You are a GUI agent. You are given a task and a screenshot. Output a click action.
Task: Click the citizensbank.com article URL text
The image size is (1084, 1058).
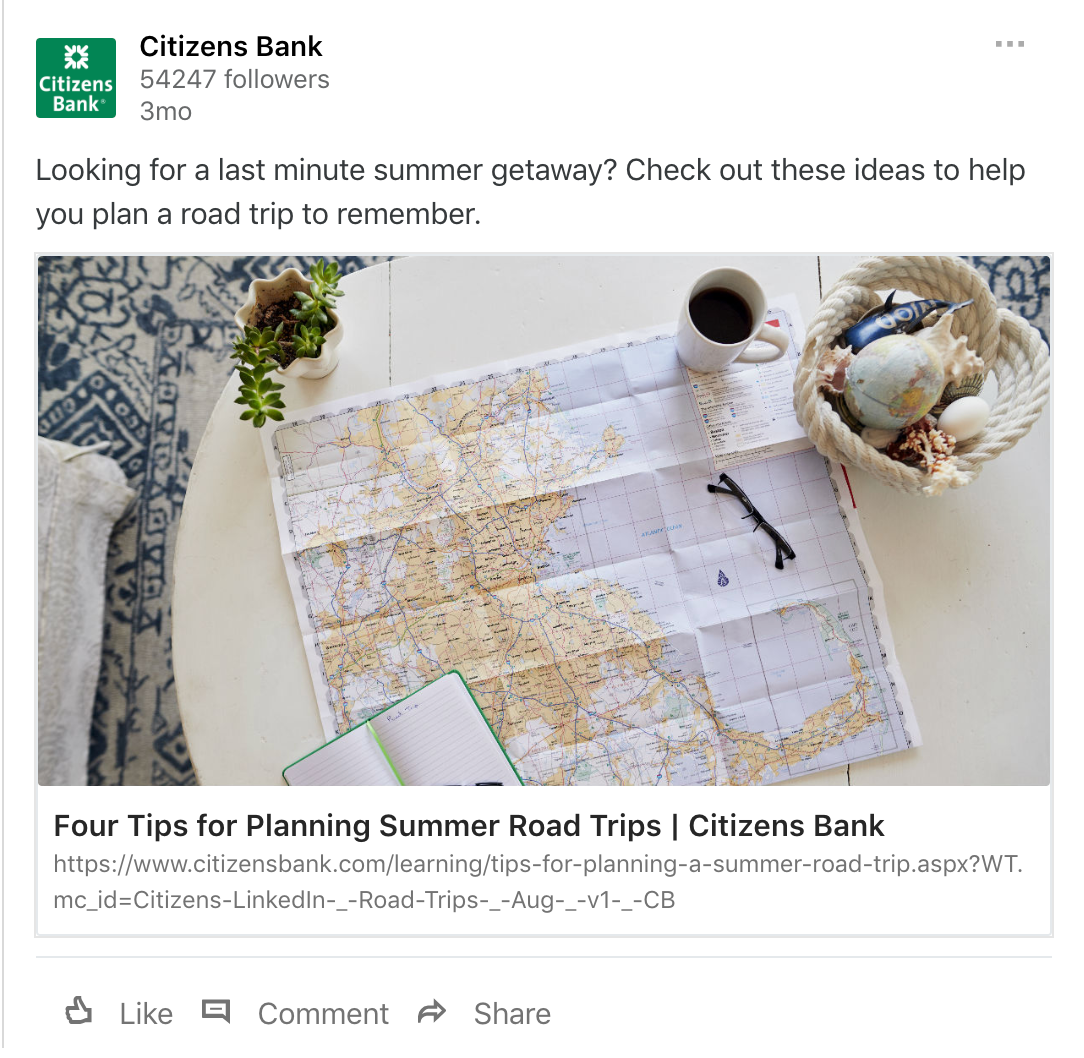point(538,882)
